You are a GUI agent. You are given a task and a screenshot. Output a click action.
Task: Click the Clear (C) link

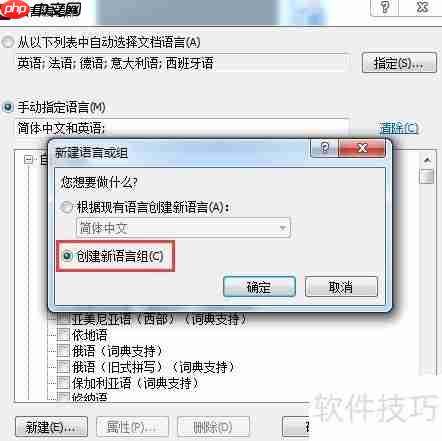pos(398,128)
